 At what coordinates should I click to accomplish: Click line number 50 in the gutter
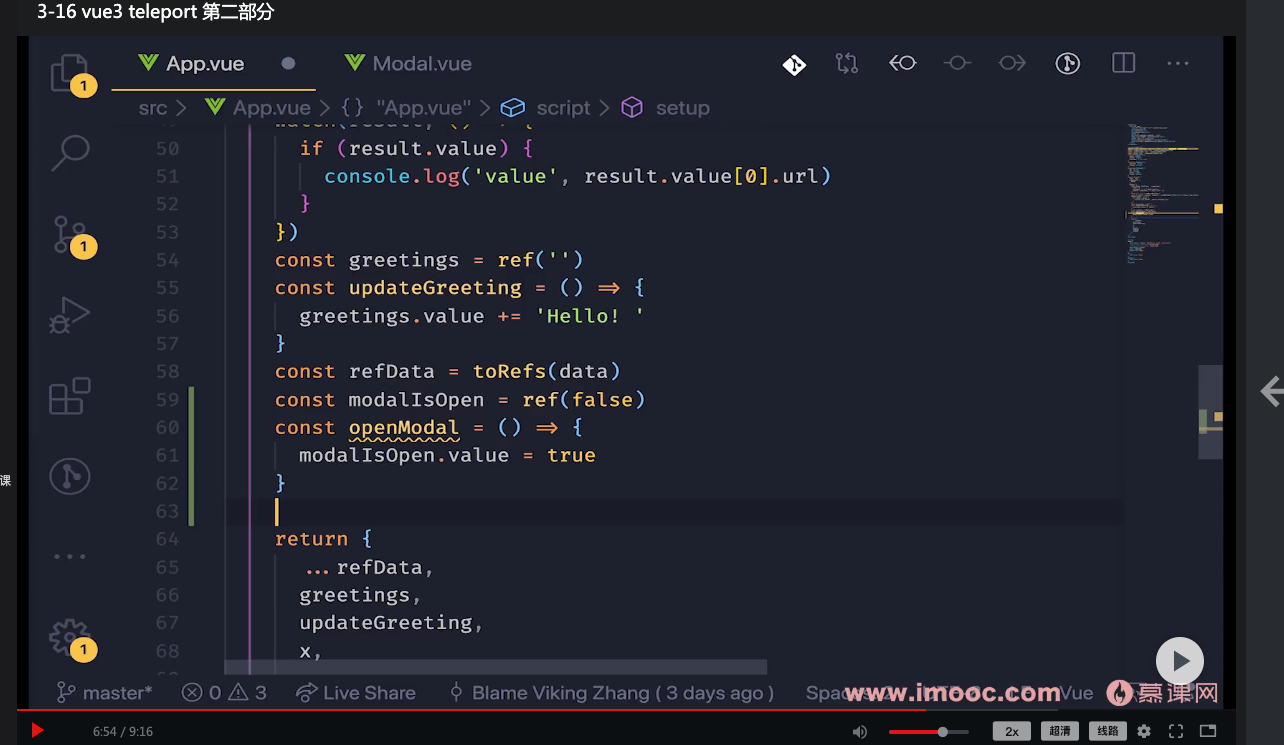click(x=167, y=148)
